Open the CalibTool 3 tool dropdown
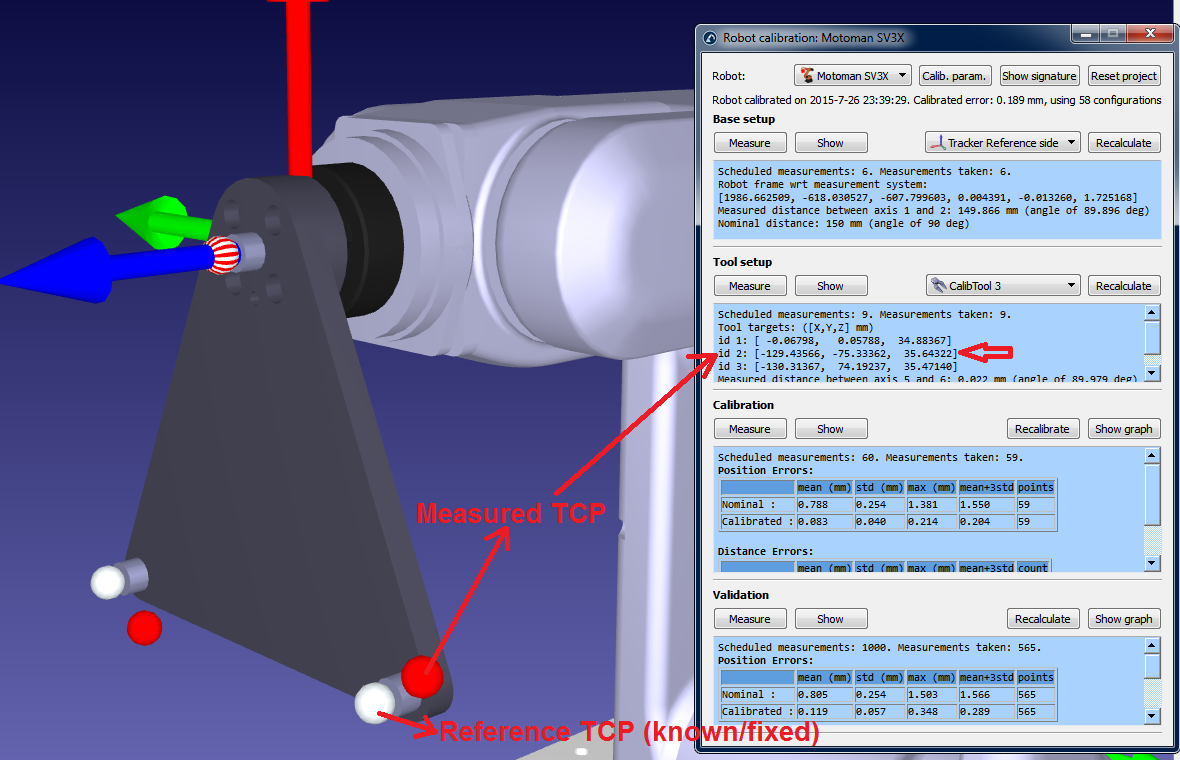1180x760 pixels. coord(1073,284)
